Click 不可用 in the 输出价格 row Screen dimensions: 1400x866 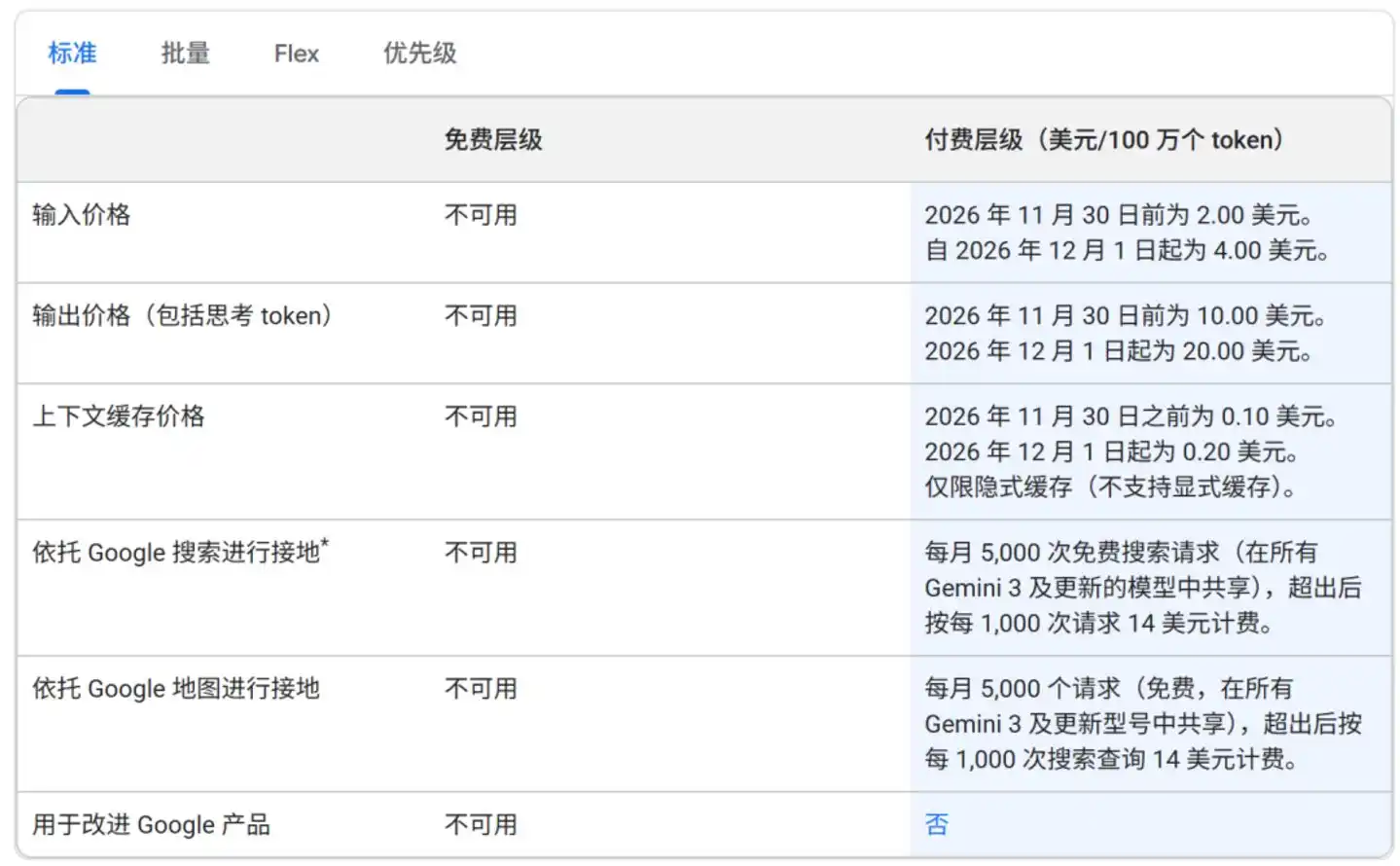(481, 316)
